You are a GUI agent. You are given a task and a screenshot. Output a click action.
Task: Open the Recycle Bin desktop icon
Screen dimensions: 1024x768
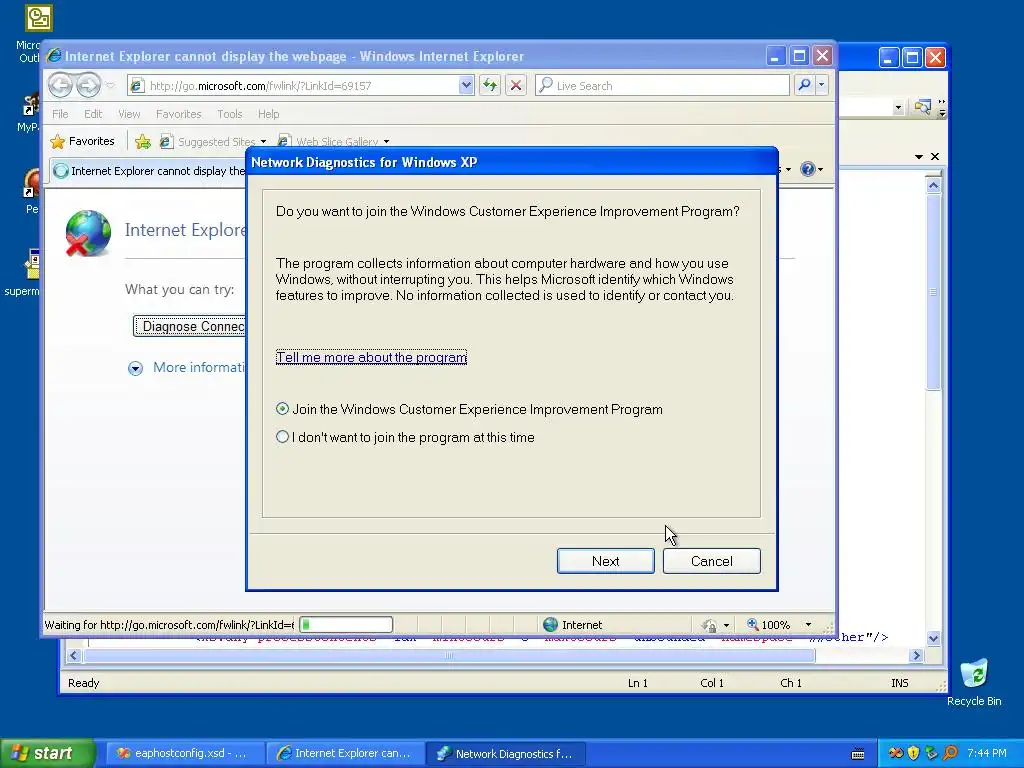pos(974,683)
